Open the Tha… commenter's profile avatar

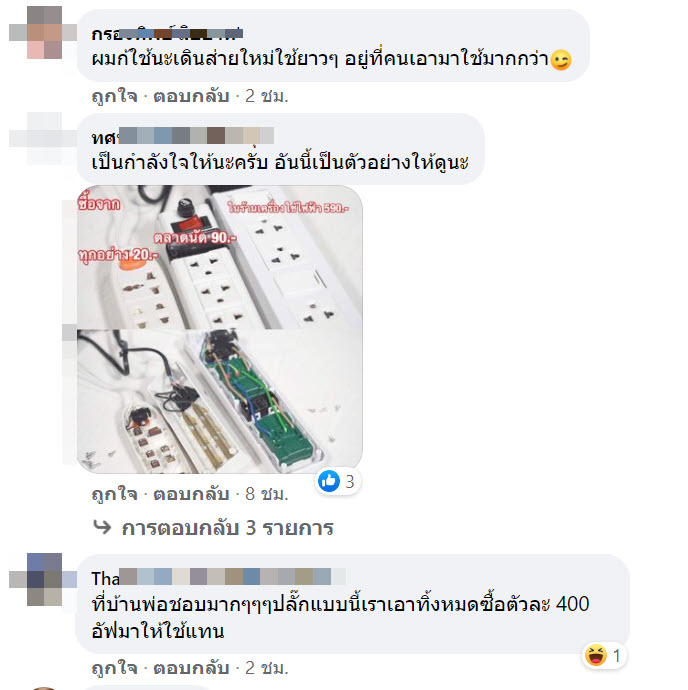(43, 579)
